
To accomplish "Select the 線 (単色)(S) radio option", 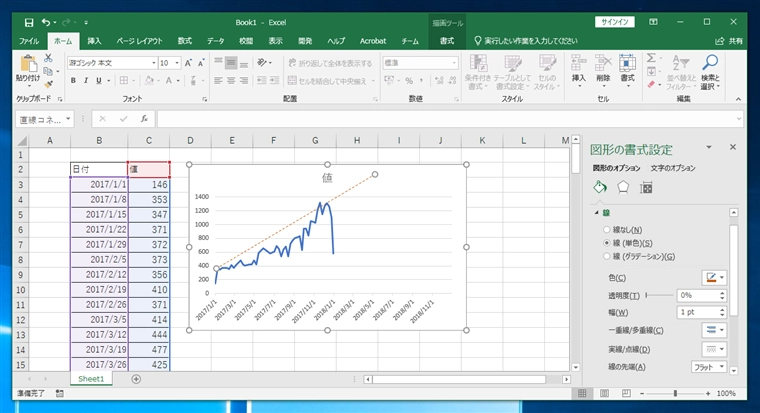I will tap(628, 243).
